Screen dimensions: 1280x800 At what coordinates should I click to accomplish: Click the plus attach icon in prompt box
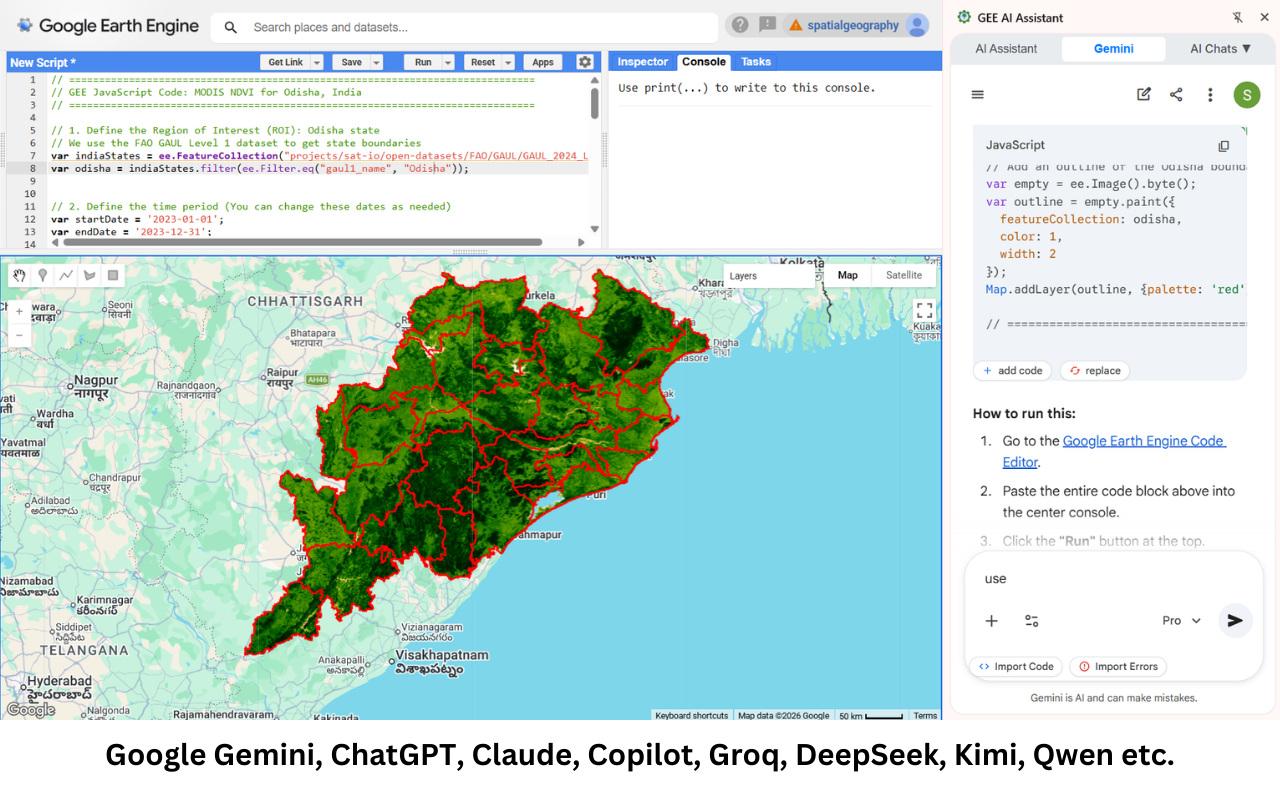point(991,620)
